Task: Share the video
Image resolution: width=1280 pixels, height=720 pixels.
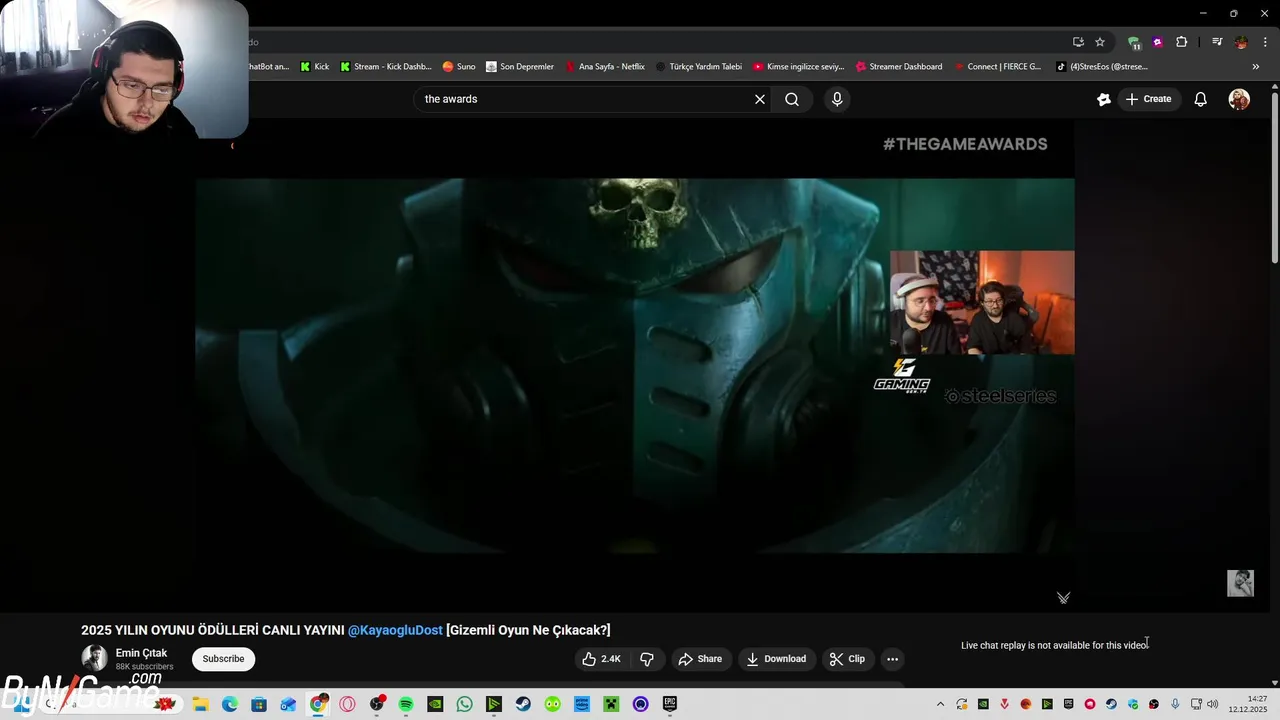Action: tap(700, 659)
